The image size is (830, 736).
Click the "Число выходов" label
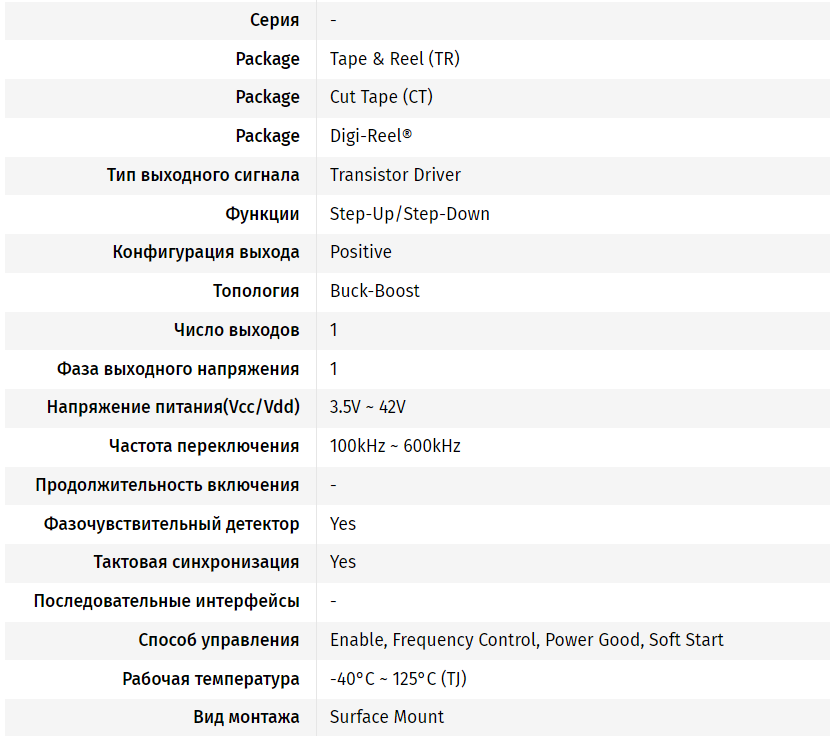point(236,330)
